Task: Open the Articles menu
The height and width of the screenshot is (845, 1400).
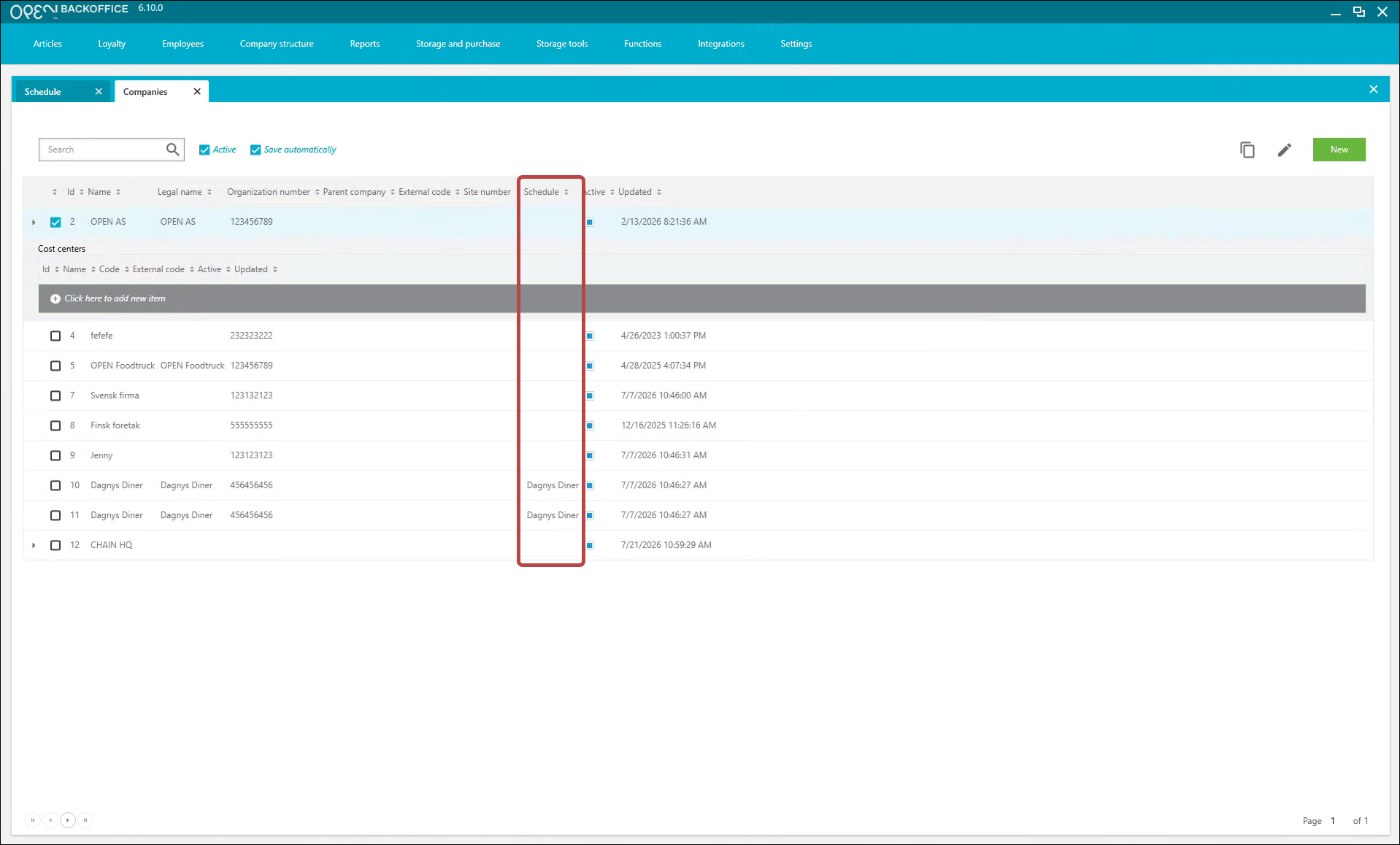Action: pyautogui.click(x=47, y=44)
